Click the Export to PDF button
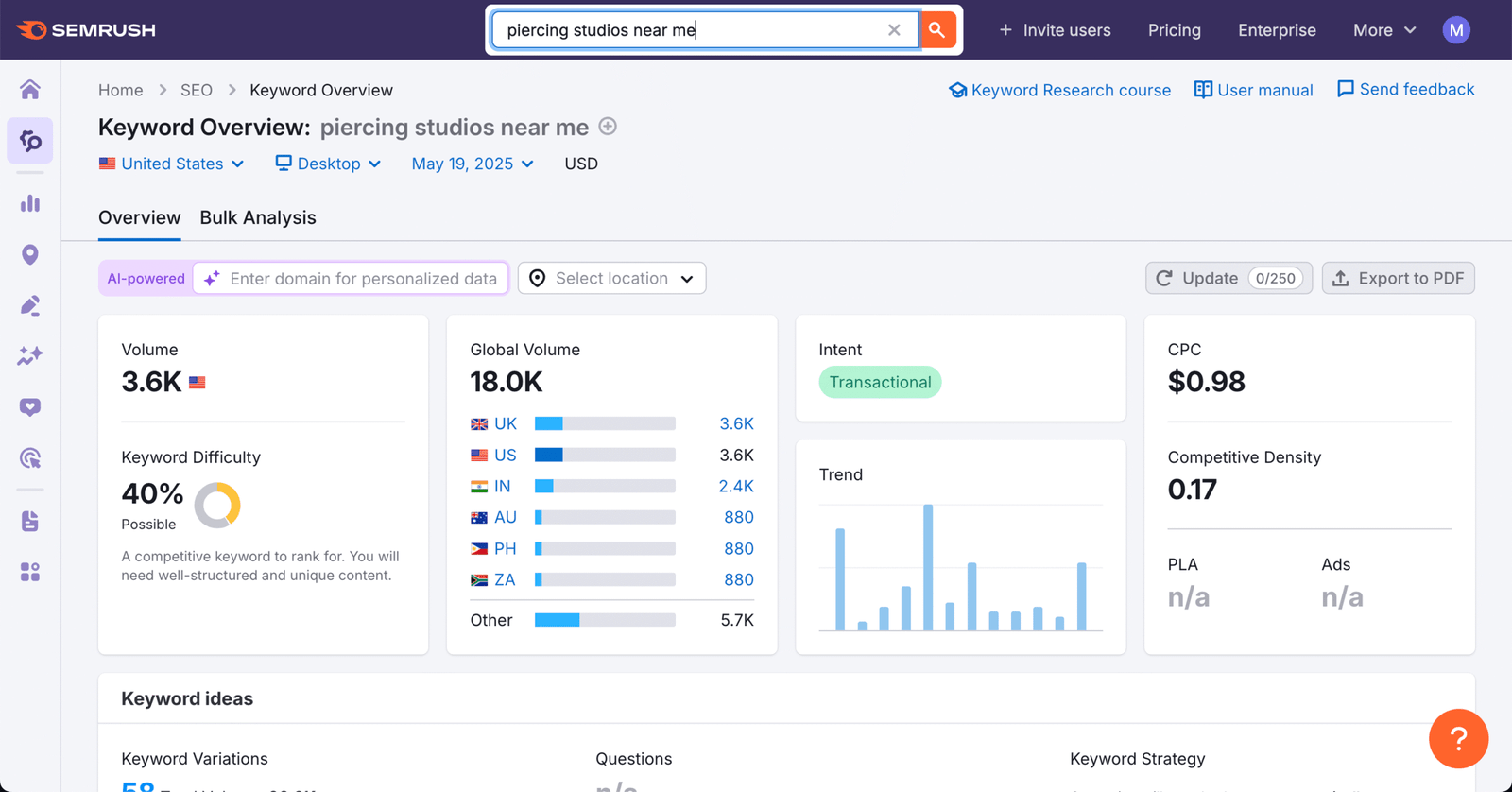The height and width of the screenshot is (792, 1512). tap(1399, 279)
